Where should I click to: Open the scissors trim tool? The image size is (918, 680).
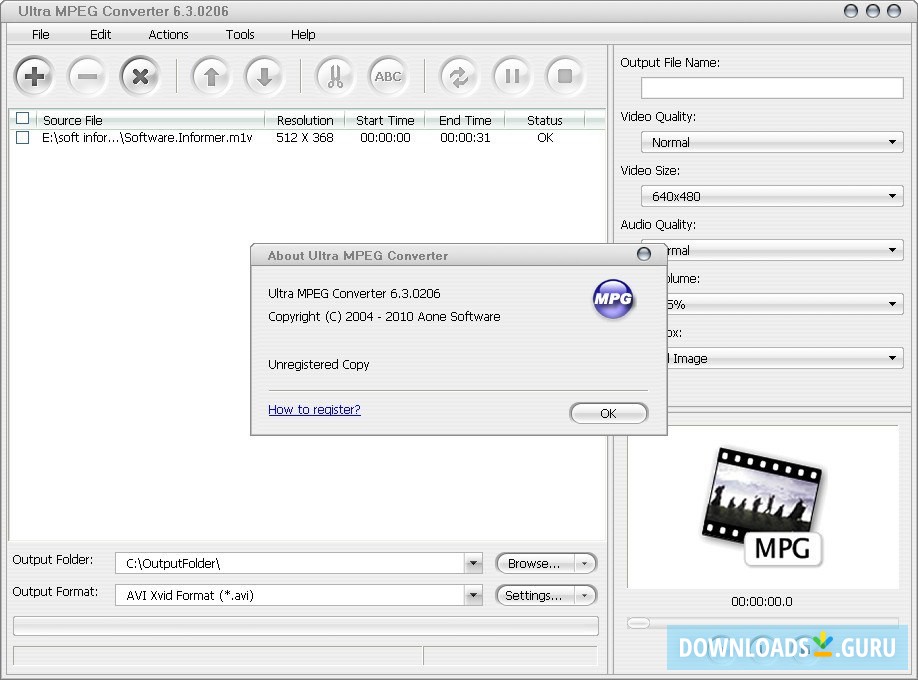(335, 76)
